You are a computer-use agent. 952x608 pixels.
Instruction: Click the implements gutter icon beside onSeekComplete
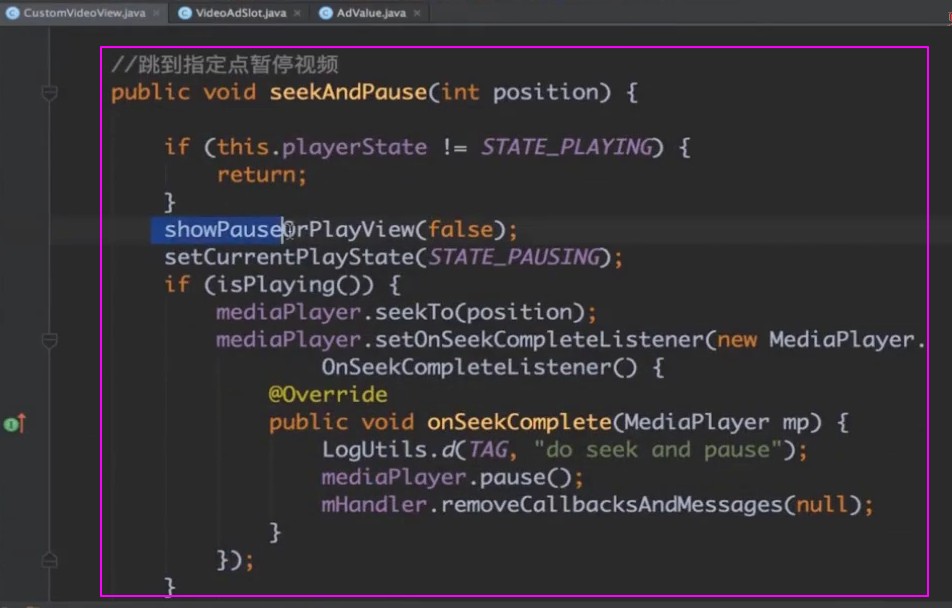[x=13, y=424]
